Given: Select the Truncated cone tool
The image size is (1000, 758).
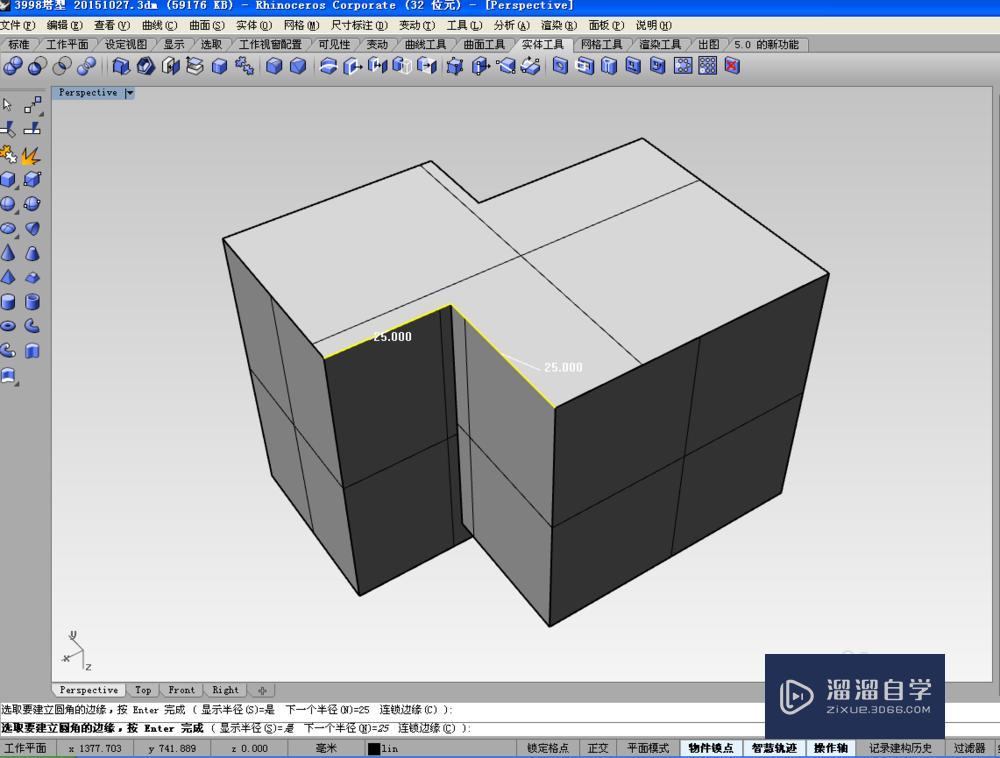Looking at the screenshot, I should (x=32, y=253).
